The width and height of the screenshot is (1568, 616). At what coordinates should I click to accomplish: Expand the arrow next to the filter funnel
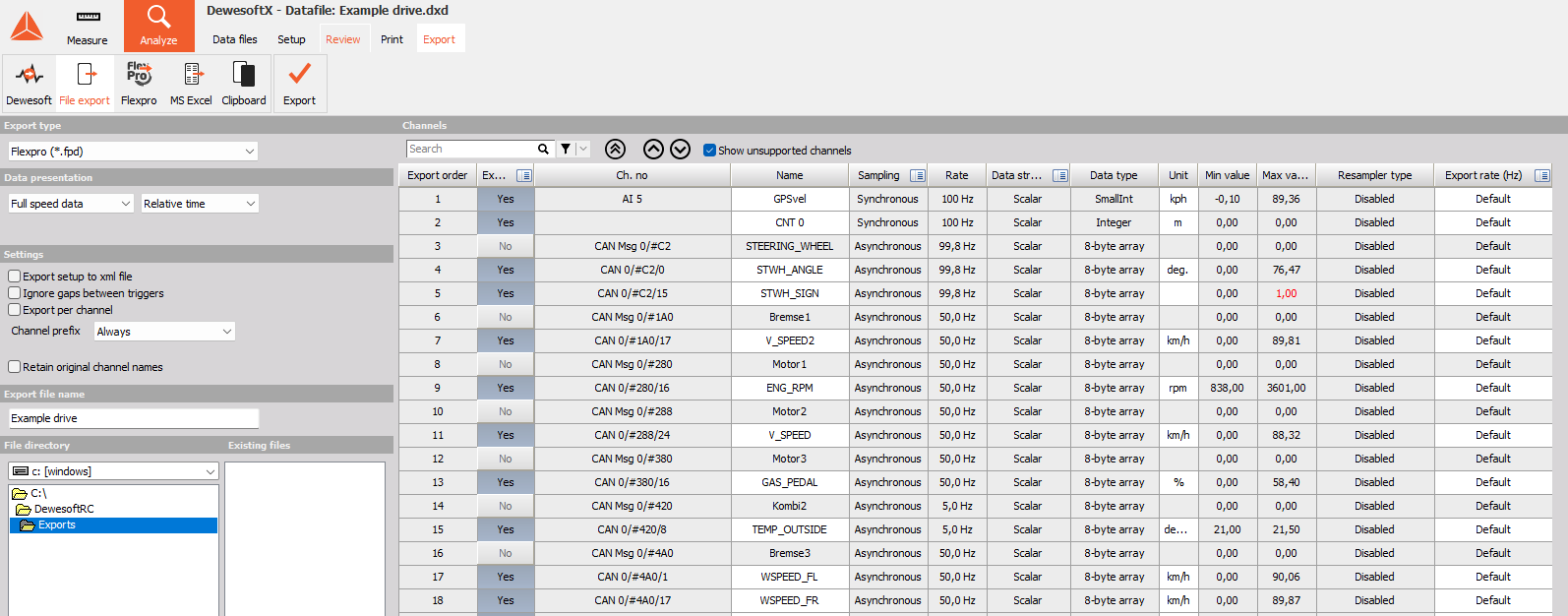point(583,149)
